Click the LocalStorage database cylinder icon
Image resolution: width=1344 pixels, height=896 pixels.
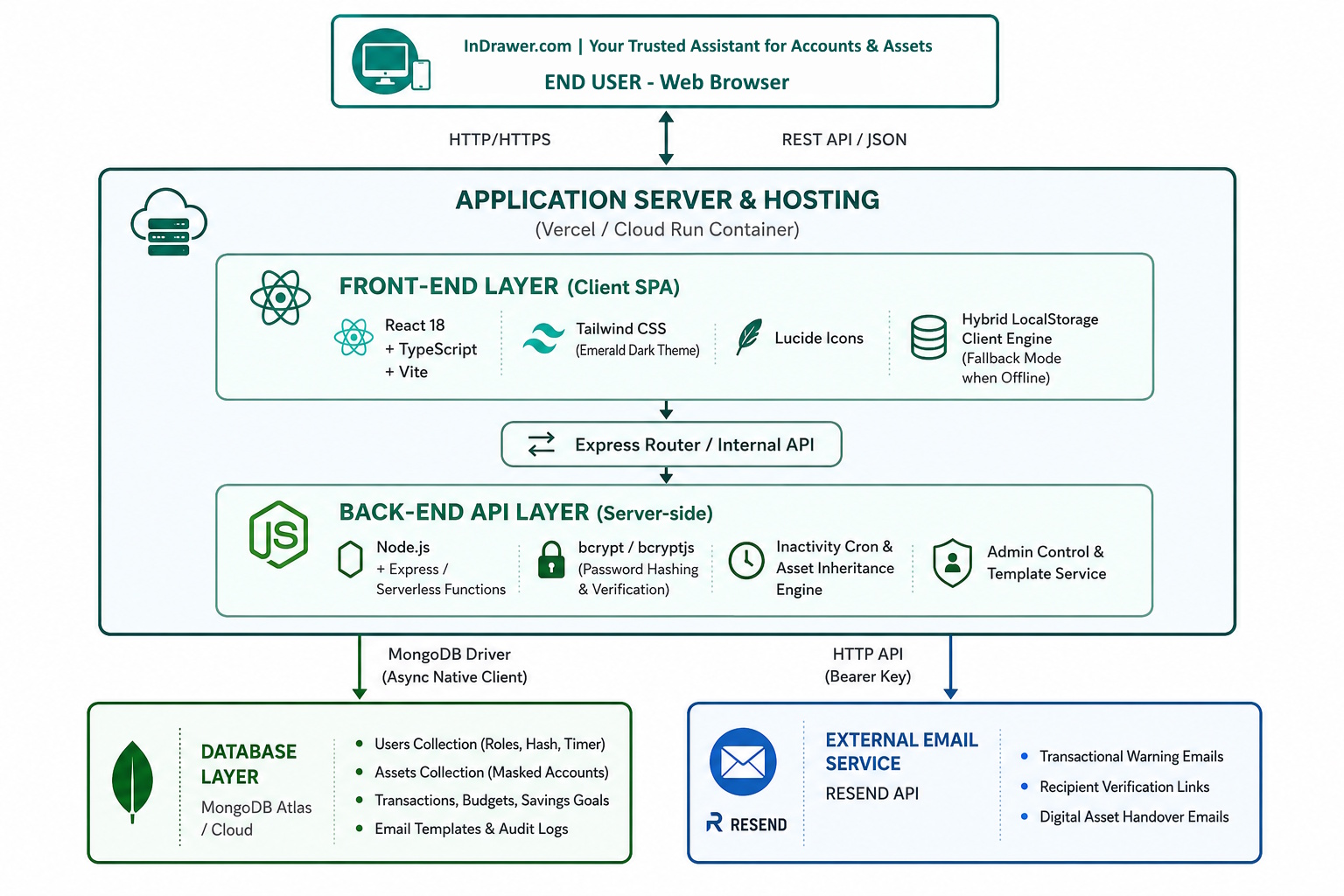pyautogui.click(x=928, y=338)
